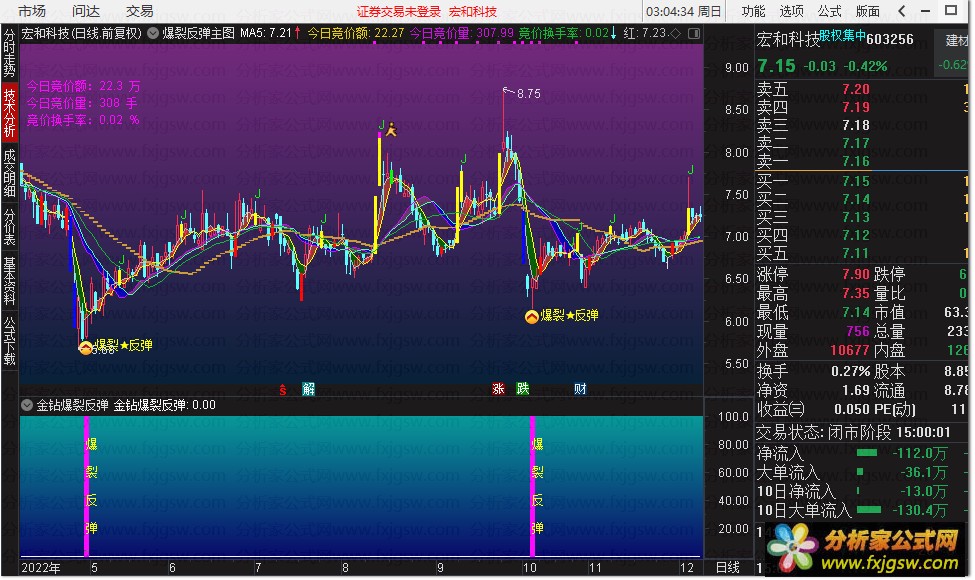
Task: Switch to 技术分析 side tab
Action: click(9, 113)
